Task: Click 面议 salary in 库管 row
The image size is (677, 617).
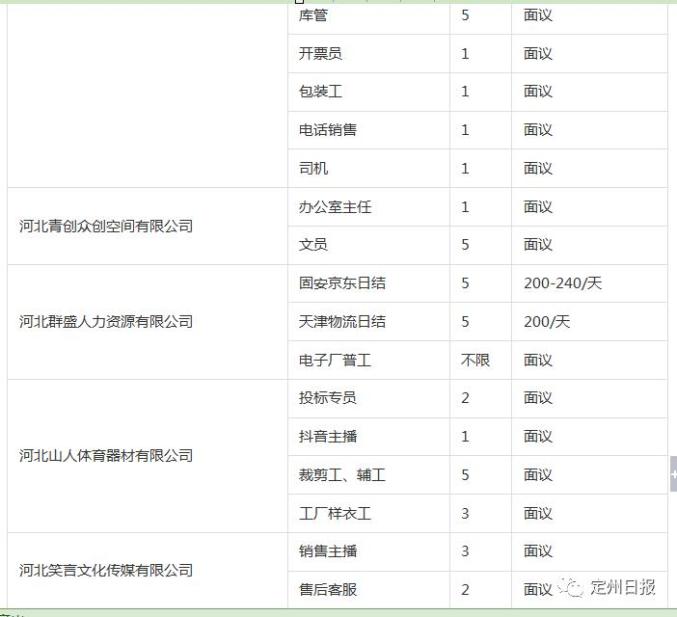Action: point(538,16)
